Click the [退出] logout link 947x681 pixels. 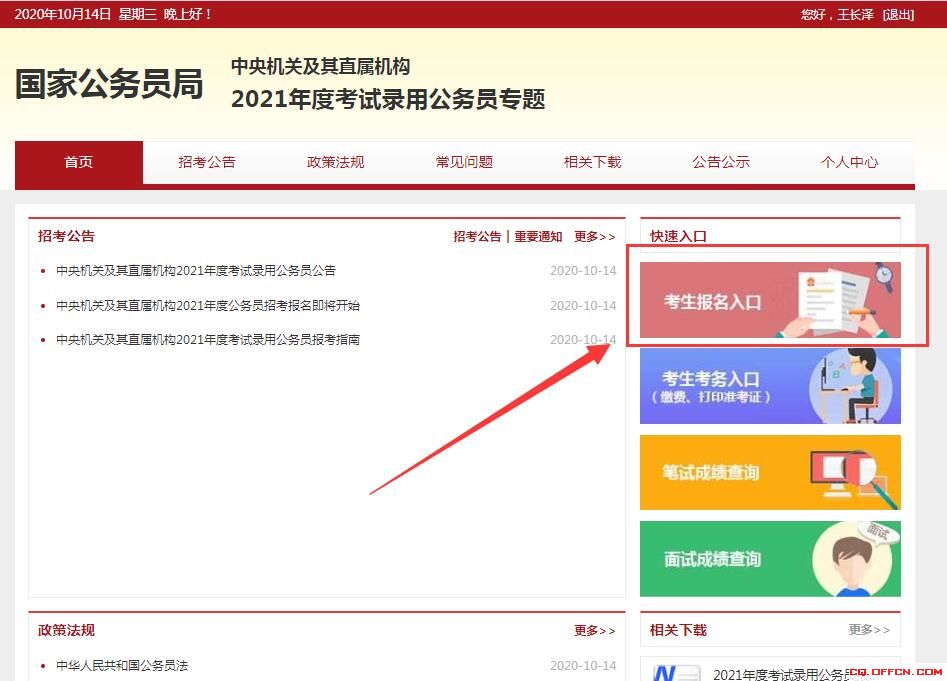coord(898,14)
